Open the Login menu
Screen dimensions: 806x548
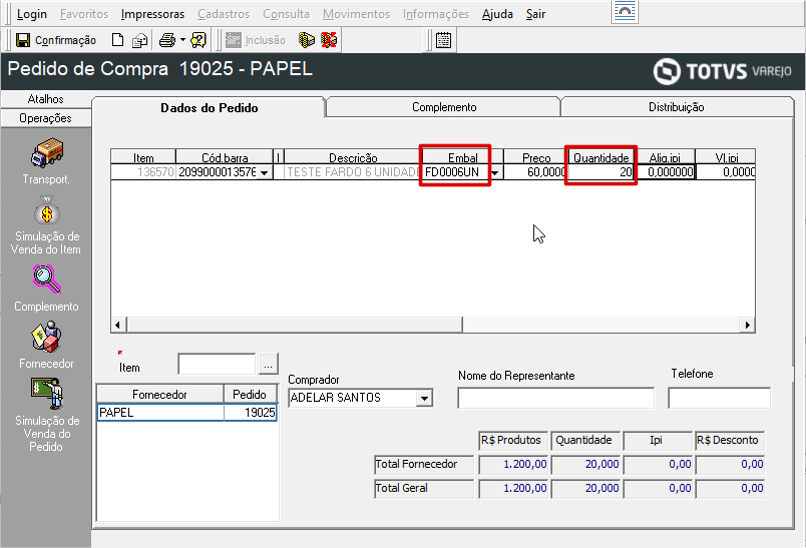pos(32,14)
